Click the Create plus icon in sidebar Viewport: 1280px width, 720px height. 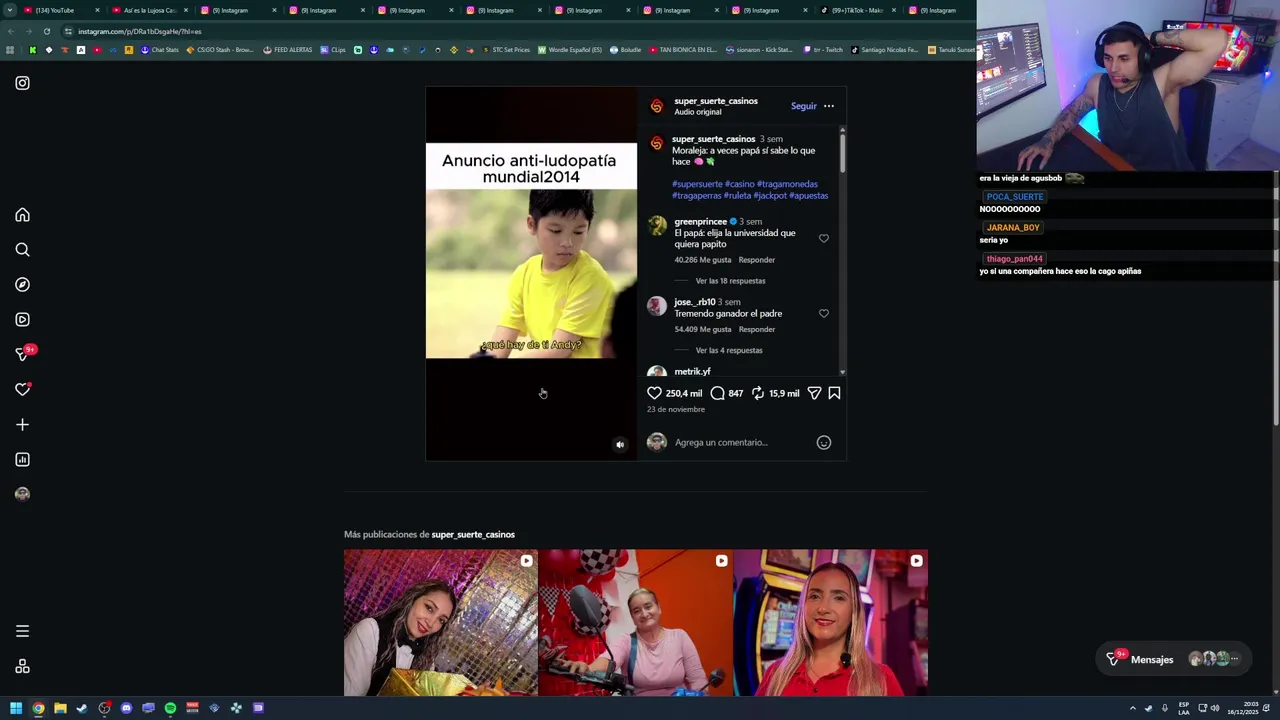22,424
